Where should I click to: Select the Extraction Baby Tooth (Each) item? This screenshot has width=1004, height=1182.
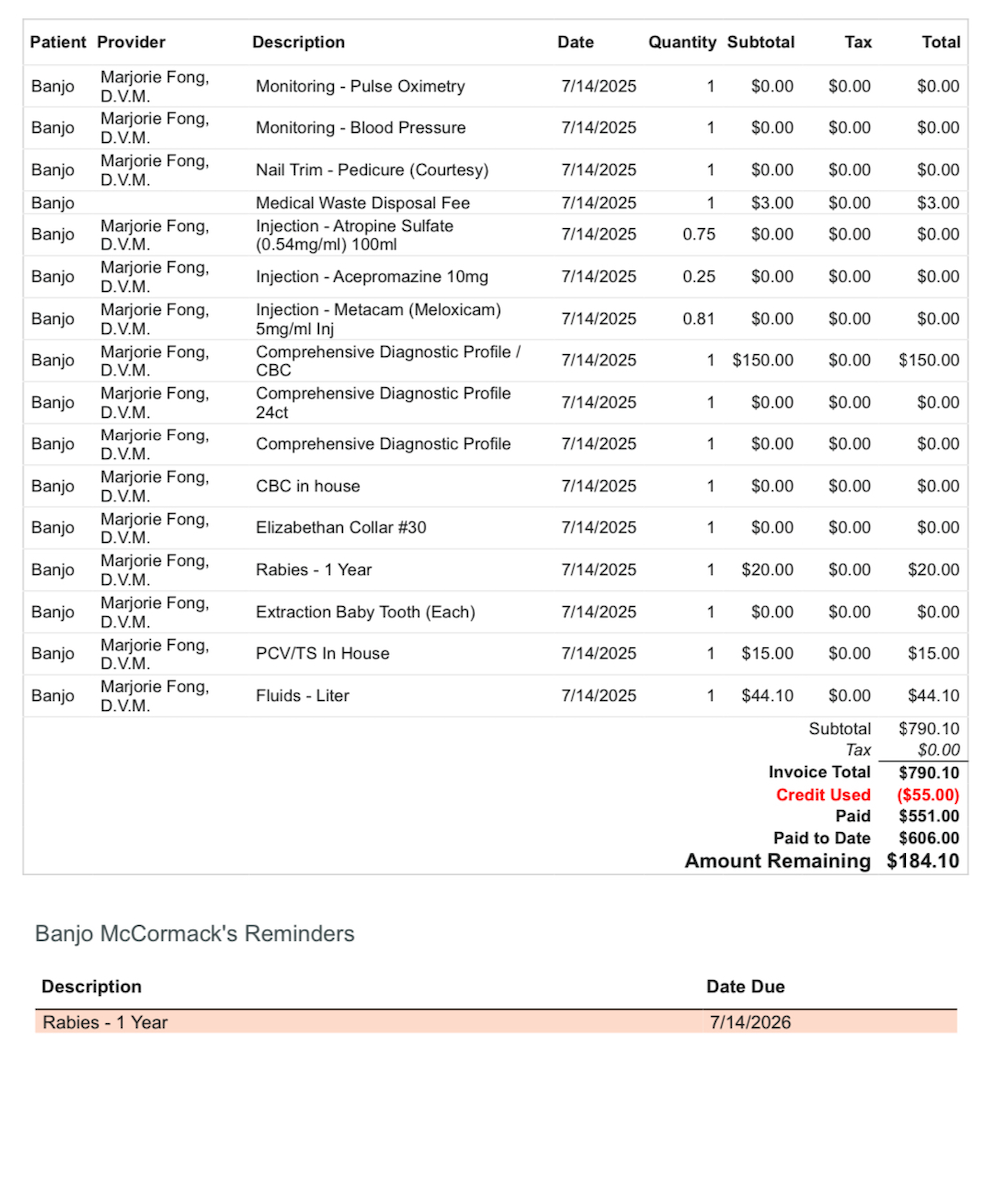[x=365, y=612]
